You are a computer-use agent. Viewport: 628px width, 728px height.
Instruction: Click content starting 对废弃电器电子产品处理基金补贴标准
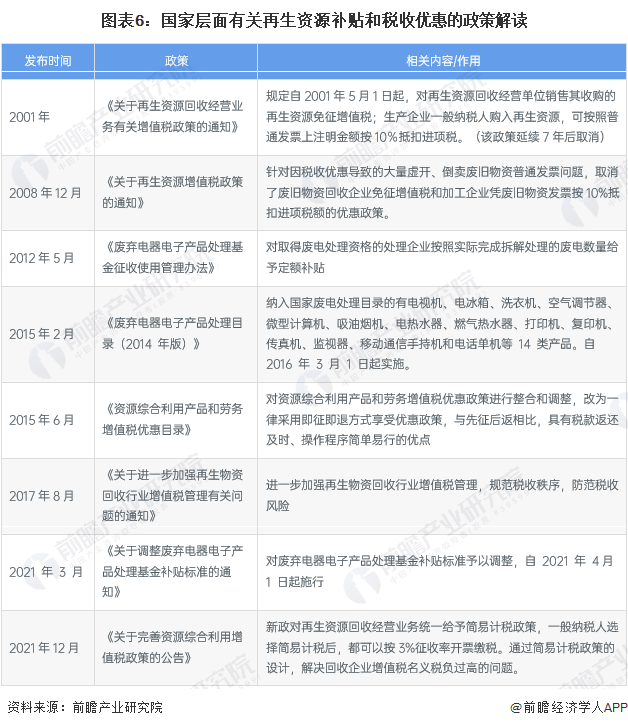[440, 572]
